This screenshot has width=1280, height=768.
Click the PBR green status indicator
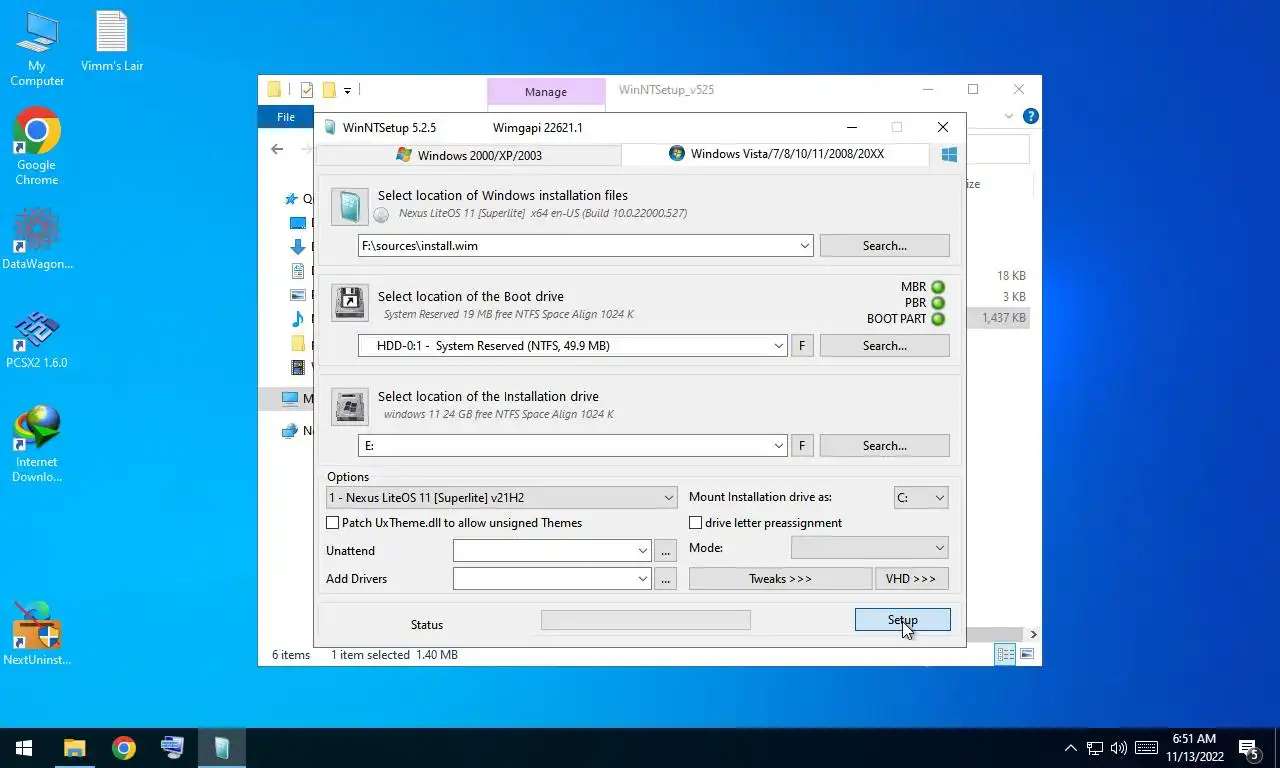click(938, 303)
